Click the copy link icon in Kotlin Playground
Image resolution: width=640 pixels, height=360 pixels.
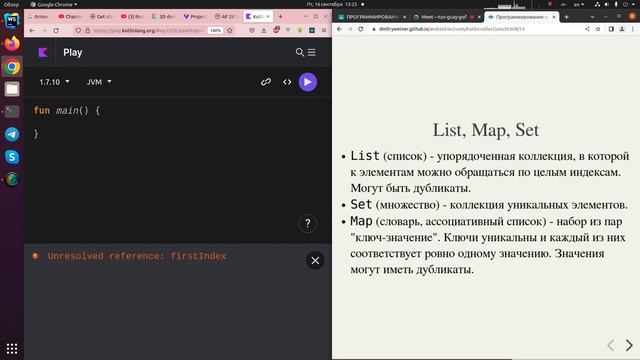tap(266, 82)
